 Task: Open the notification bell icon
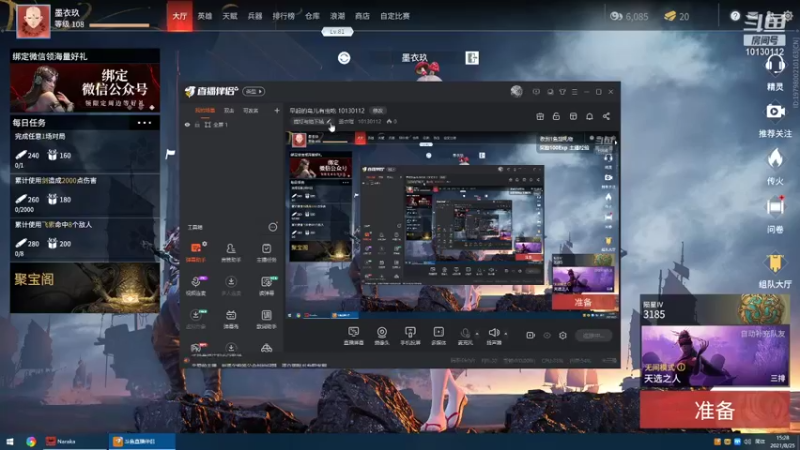[x=589, y=116]
